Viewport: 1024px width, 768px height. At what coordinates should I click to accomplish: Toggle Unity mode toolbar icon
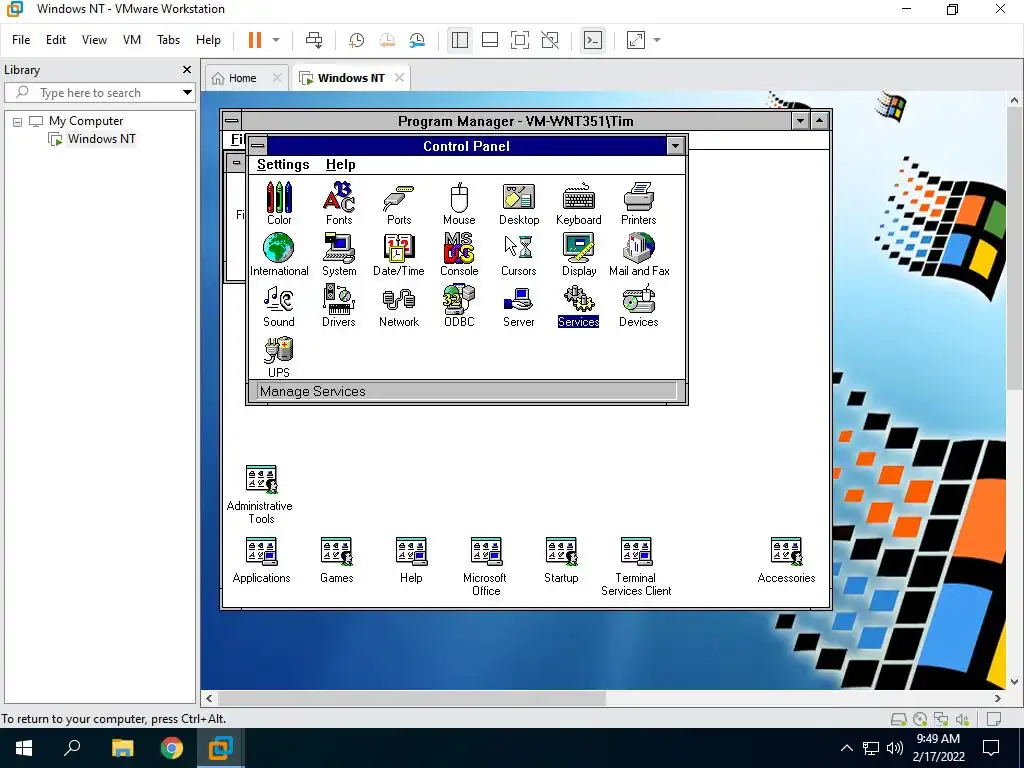550,40
